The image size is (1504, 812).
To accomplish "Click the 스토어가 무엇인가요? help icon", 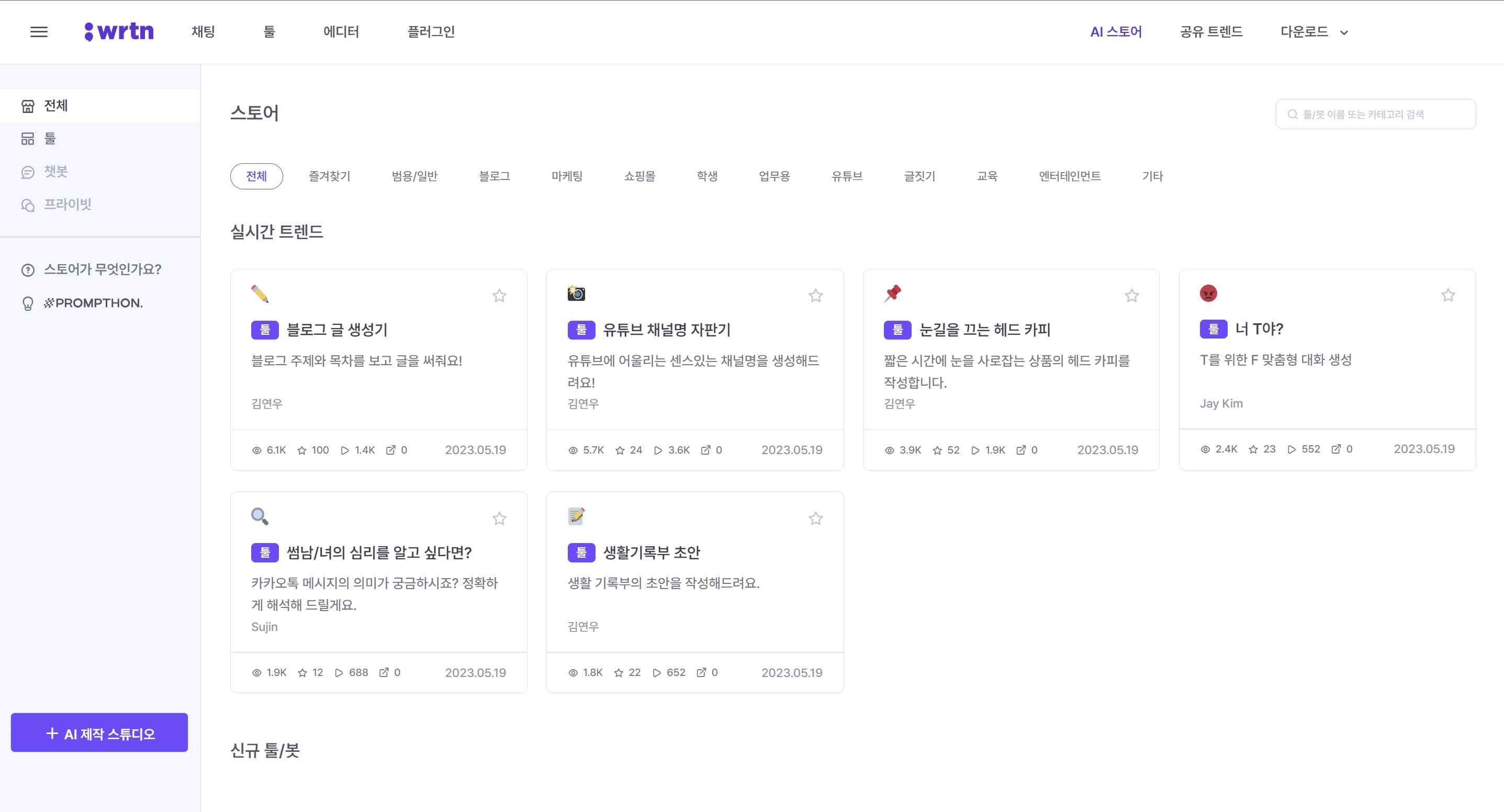I will 27,269.
